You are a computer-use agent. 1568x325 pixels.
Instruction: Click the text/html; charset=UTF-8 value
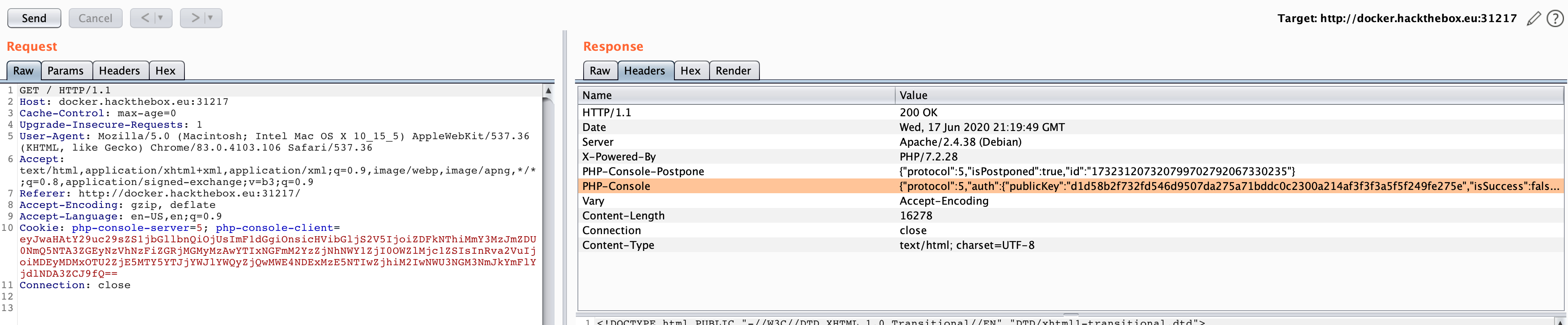point(967,245)
